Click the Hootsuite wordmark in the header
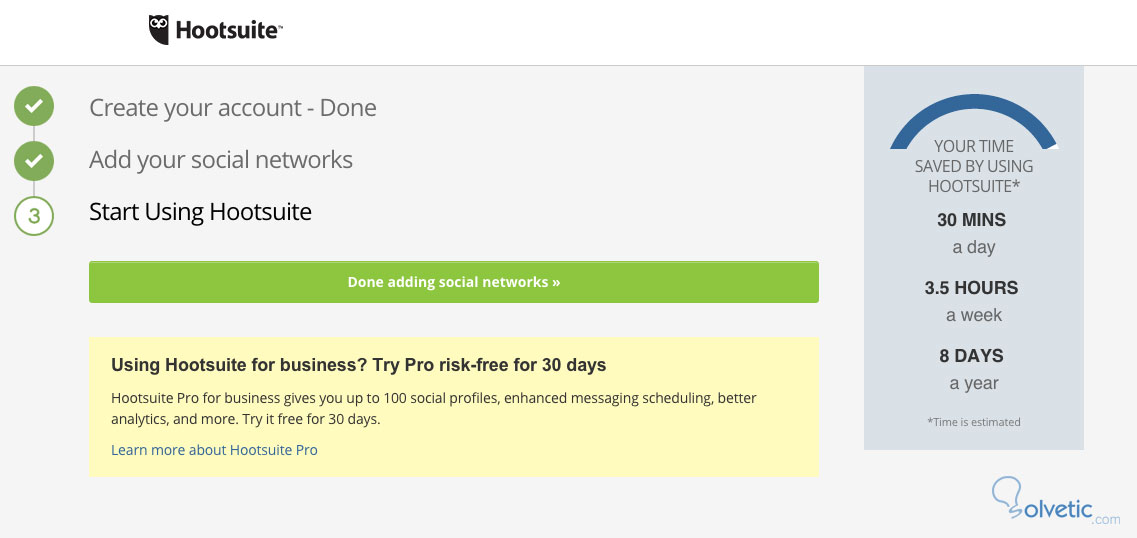 (229, 31)
